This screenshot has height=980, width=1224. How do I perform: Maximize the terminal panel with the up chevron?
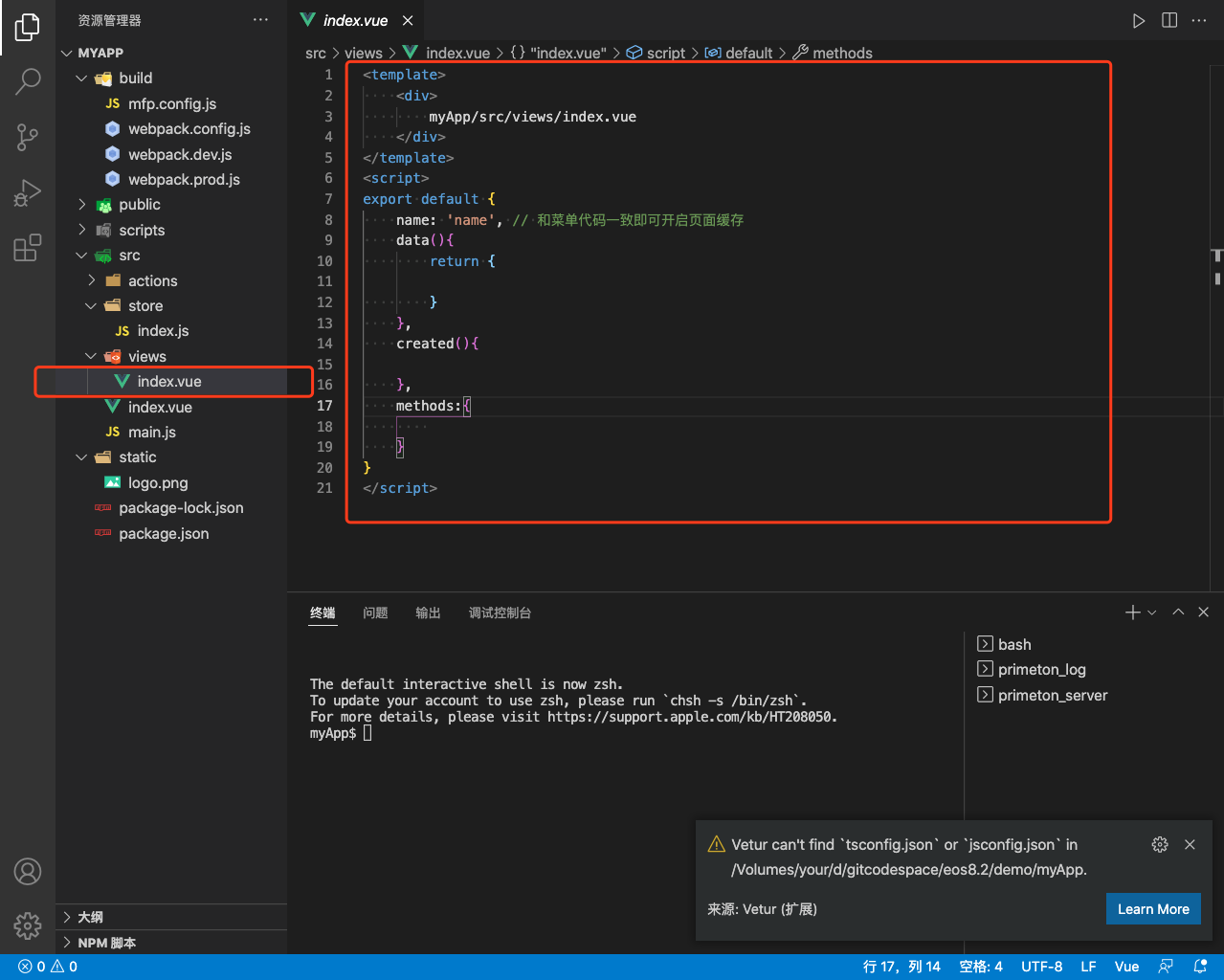tap(1178, 612)
